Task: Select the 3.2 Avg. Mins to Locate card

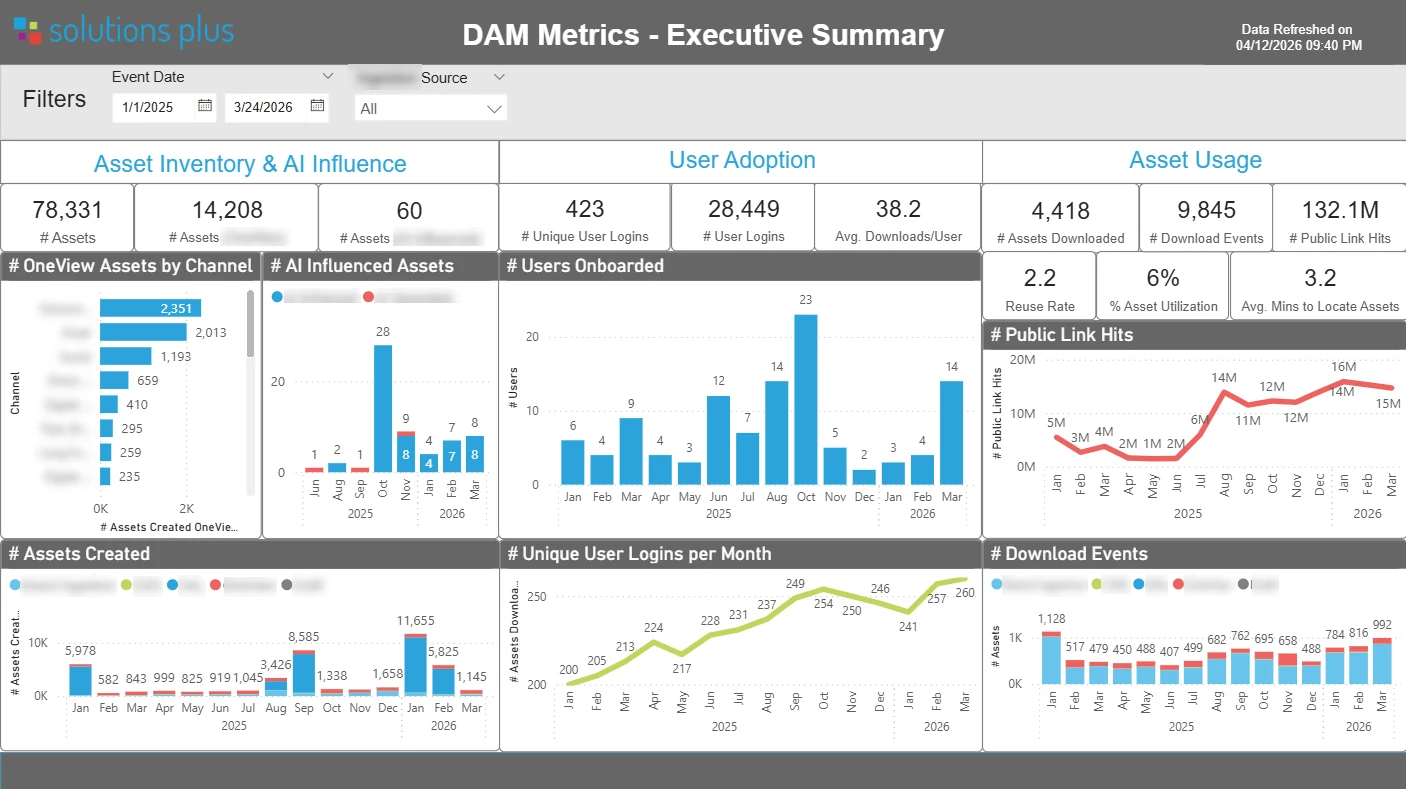Action: [x=1319, y=286]
